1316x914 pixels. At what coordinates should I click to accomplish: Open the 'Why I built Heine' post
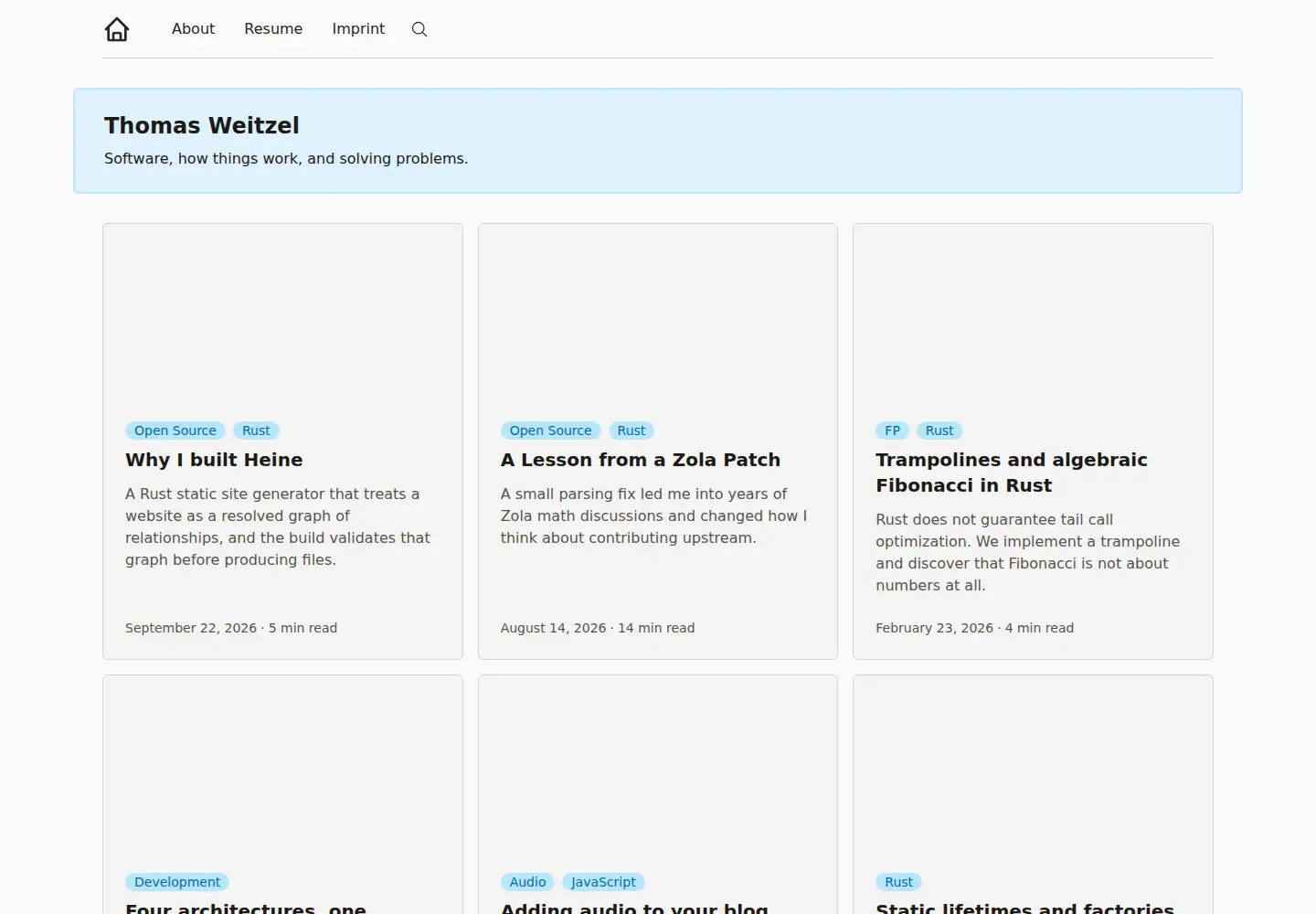(214, 460)
